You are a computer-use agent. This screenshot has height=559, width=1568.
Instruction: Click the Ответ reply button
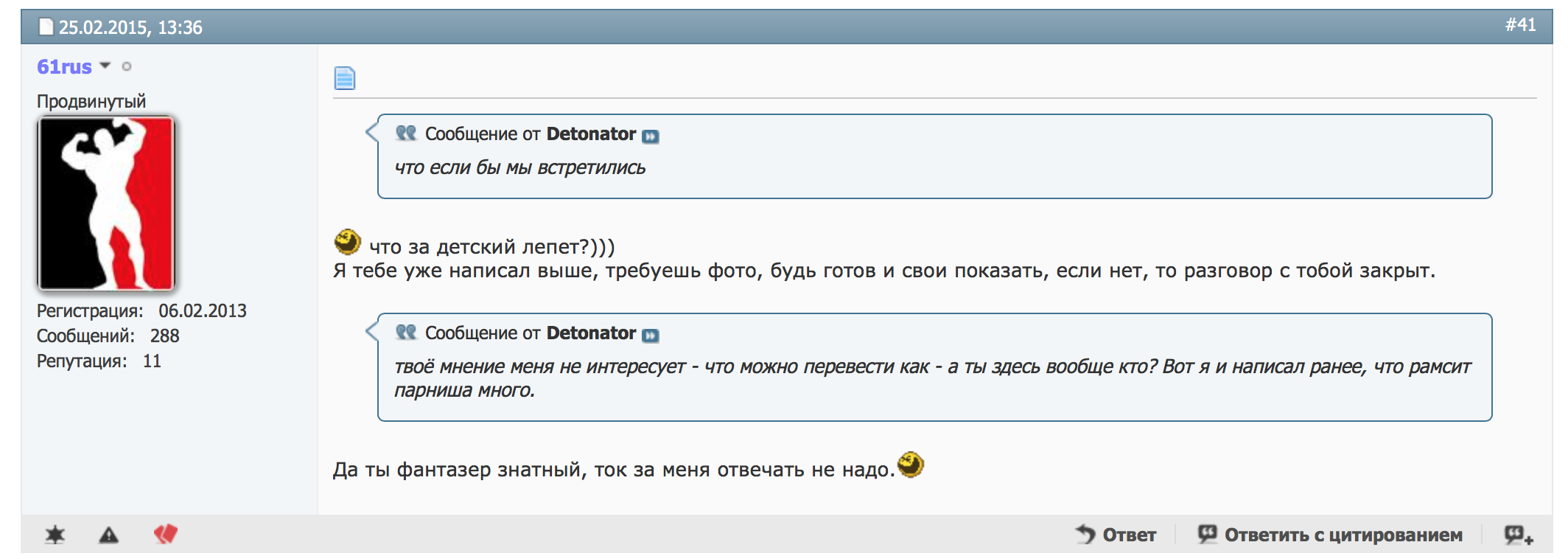pos(1116,535)
